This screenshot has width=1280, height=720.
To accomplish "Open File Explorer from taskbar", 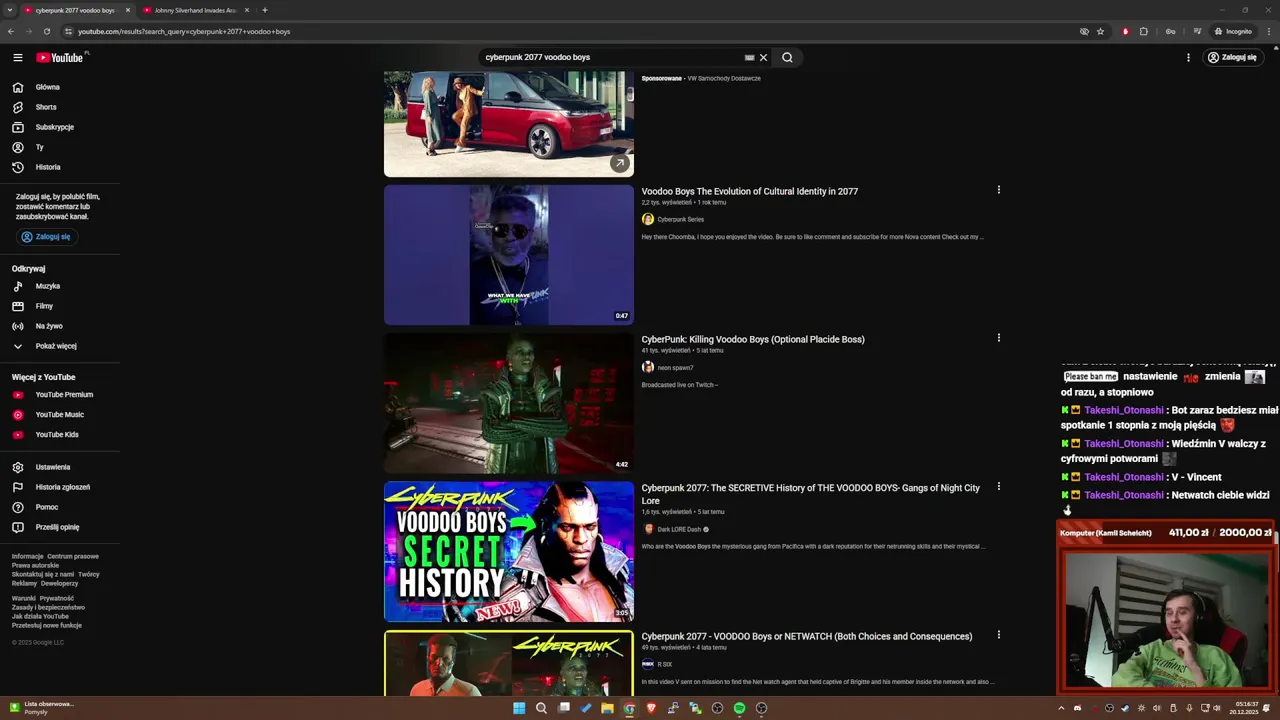I will pos(607,708).
